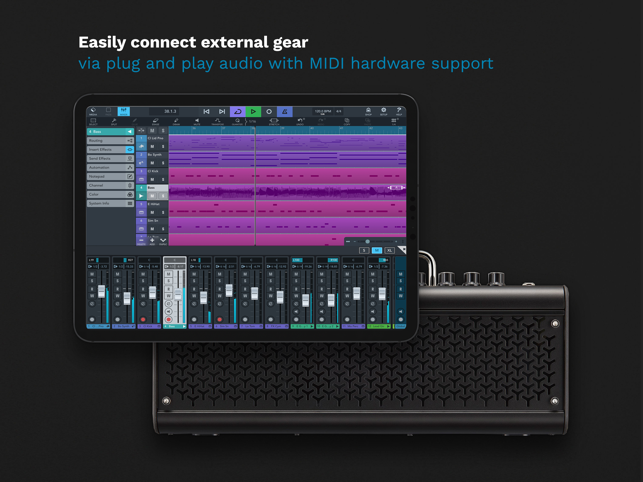Click the Undo icon

300,121
